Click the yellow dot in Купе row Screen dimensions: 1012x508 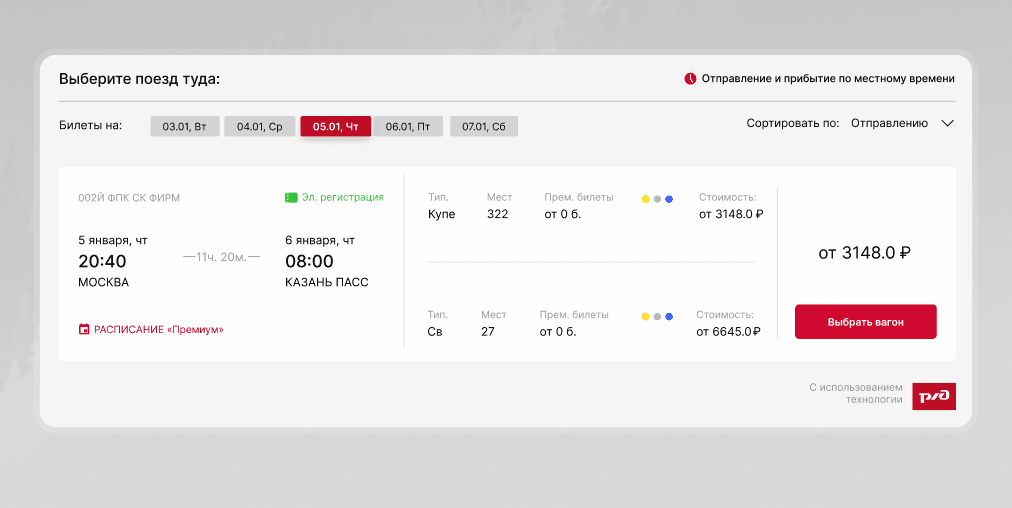pyautogui.click(x=645, y=199)
